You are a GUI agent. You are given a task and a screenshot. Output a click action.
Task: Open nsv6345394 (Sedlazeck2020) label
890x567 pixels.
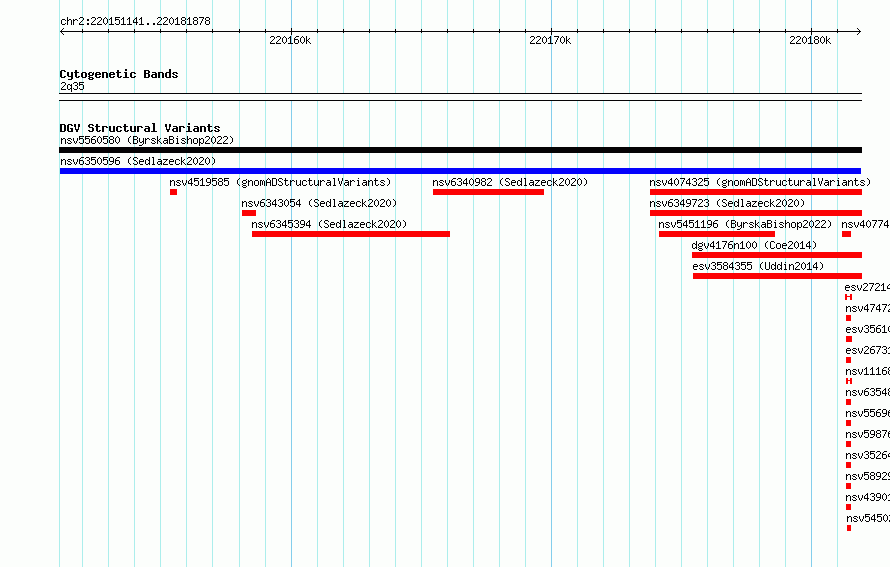(x=329, y=224)
